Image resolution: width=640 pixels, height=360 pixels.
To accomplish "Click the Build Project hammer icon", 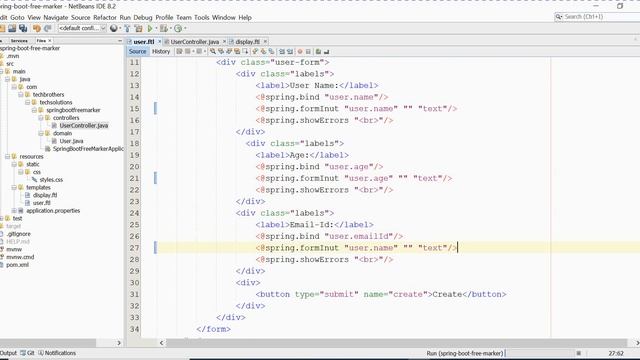I will (x=127, y=28).
